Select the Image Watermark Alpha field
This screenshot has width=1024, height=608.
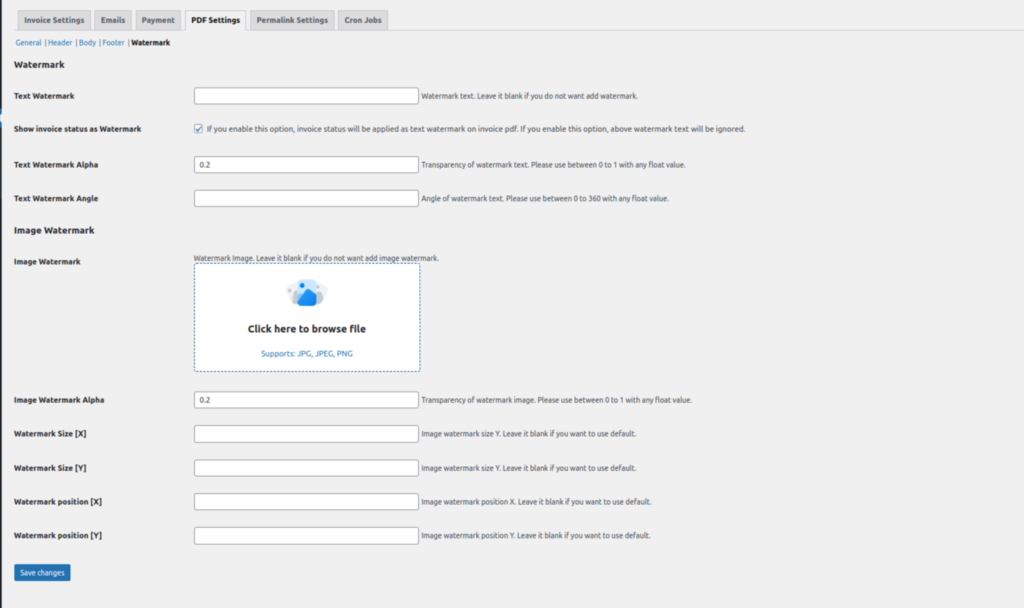(307, 399)
